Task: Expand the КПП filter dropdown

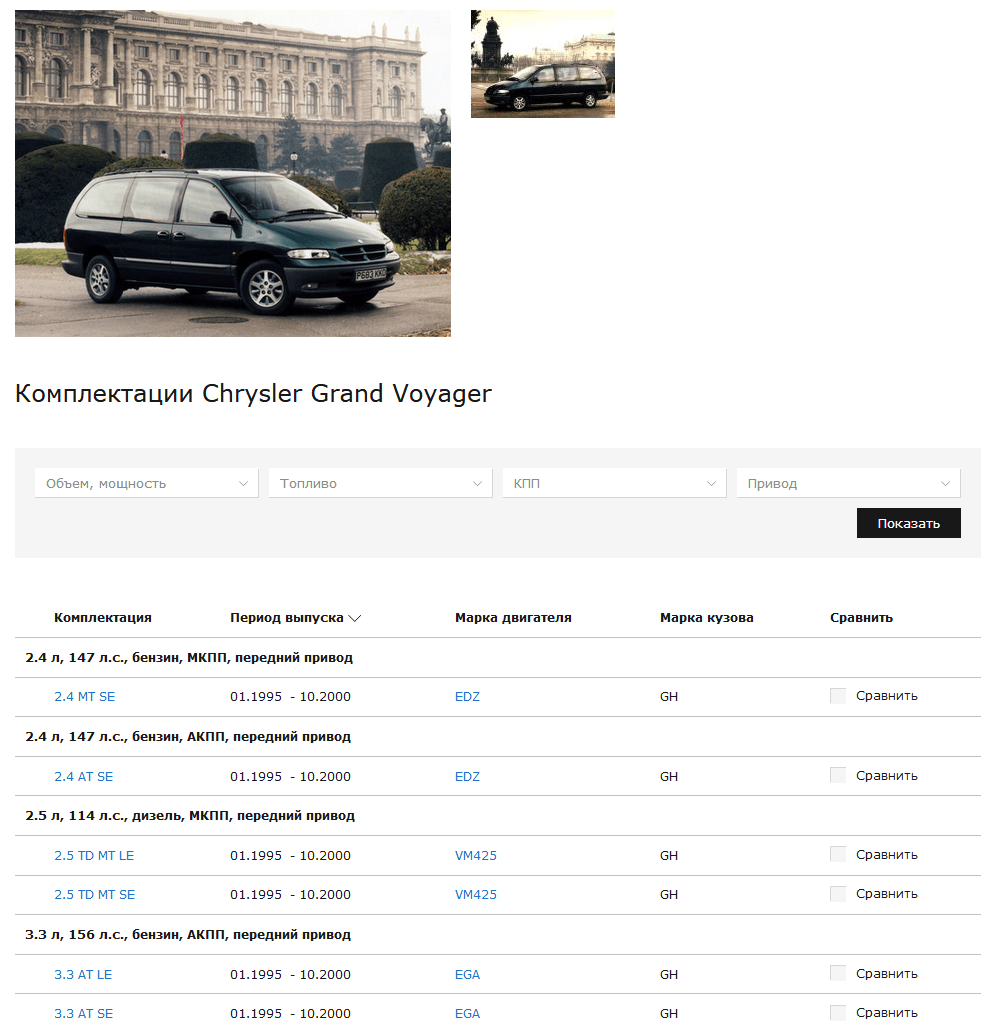Action: coord(614,483)
